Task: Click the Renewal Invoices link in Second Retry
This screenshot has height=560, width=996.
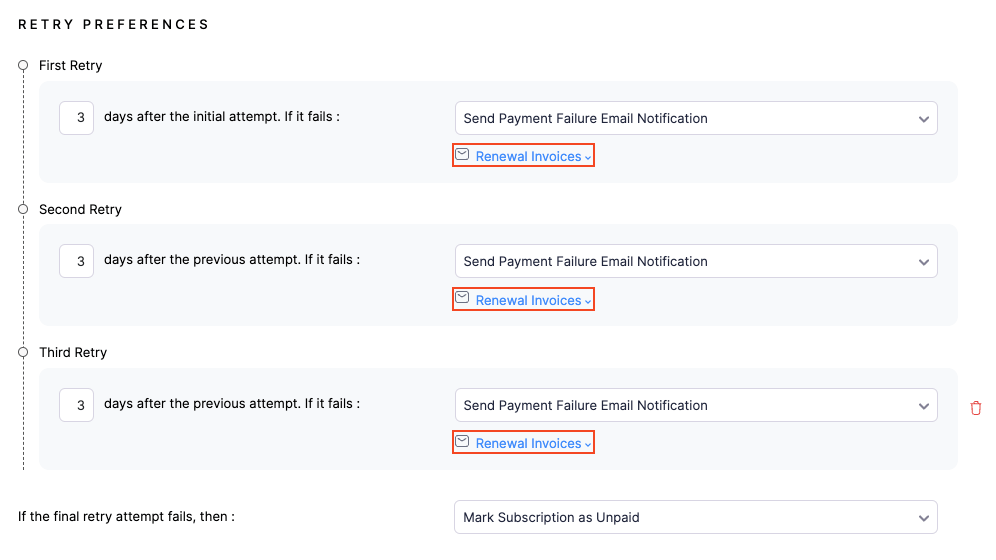Action: (x=528, y=300)
